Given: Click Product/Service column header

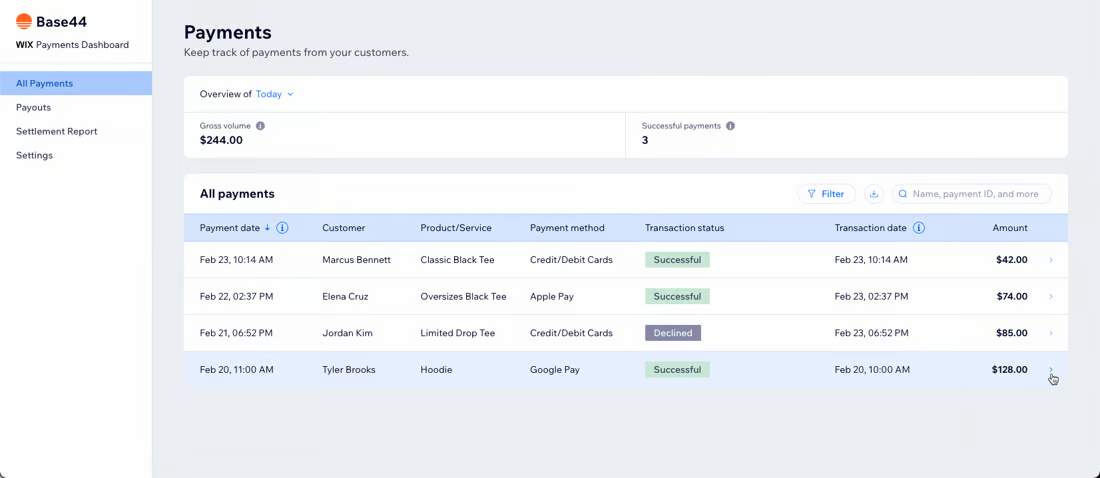Looking at the screenshot, I should click(456, 228).
